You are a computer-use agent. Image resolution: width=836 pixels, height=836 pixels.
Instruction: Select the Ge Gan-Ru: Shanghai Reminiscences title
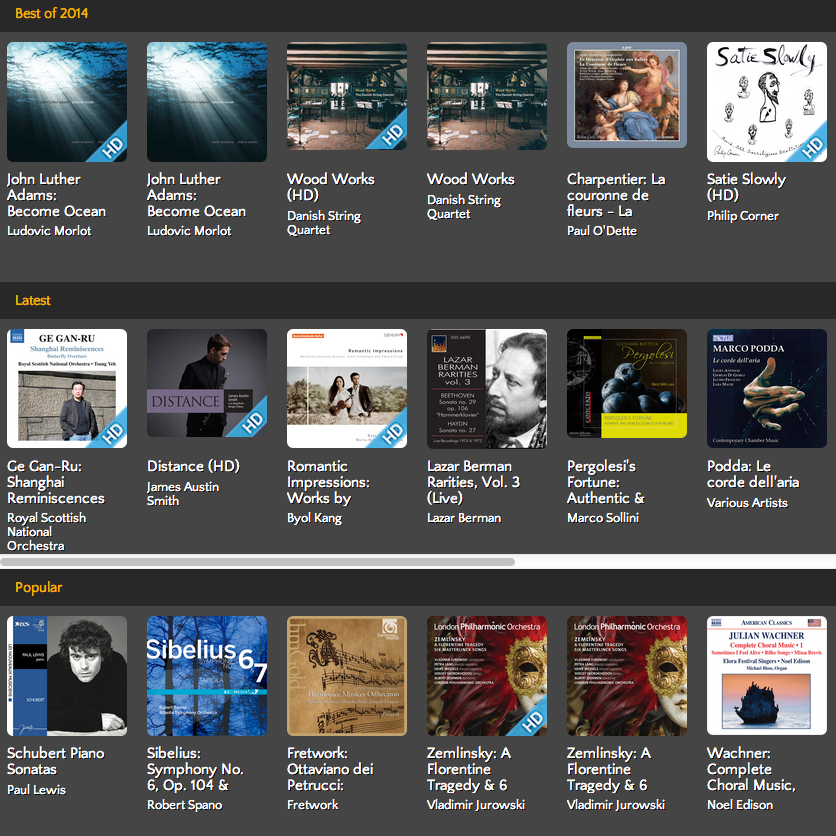point(56,482)
